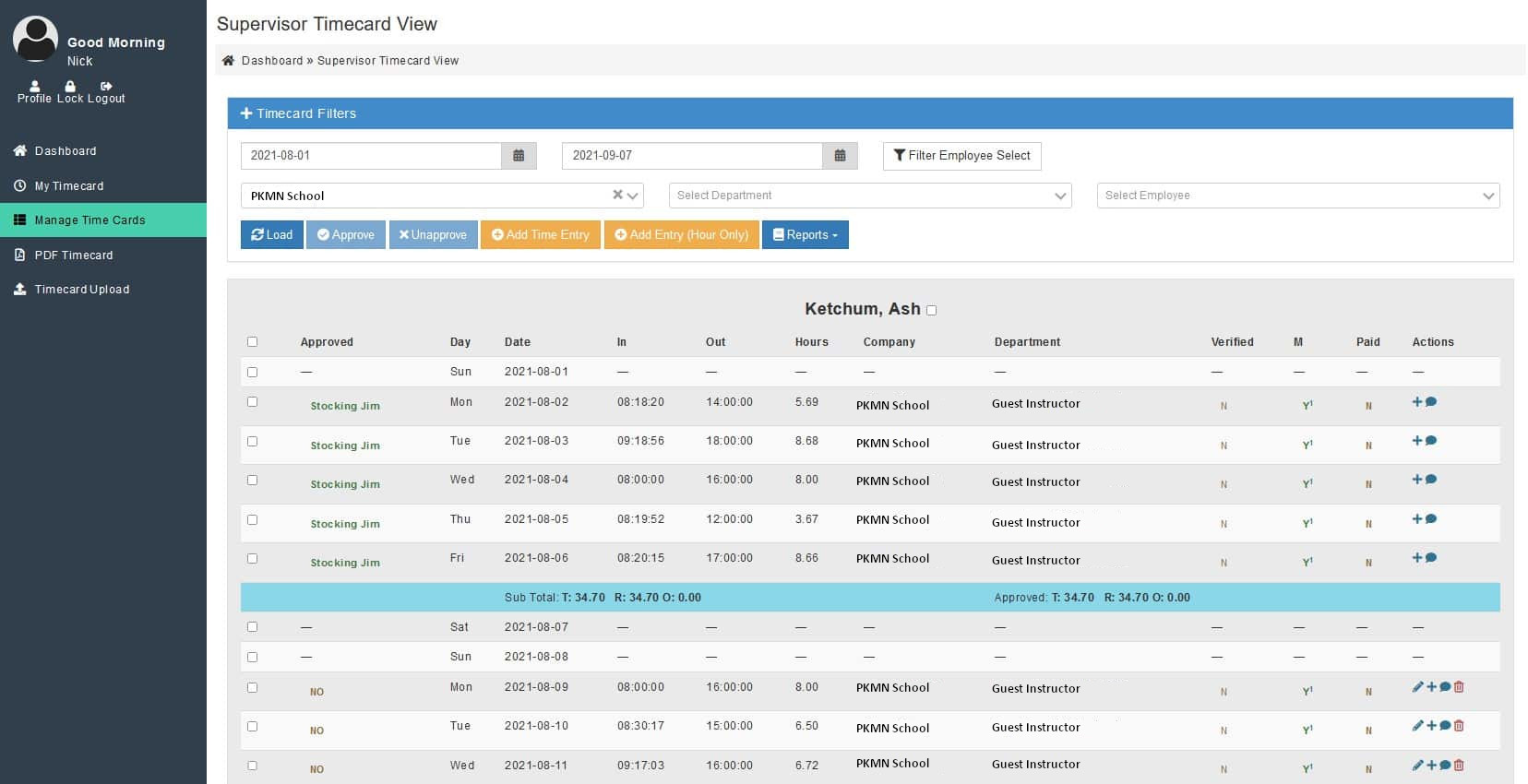Delete the 2021-08-11 entry with the trash icon
The image size is (1528, 784).
1459,766
